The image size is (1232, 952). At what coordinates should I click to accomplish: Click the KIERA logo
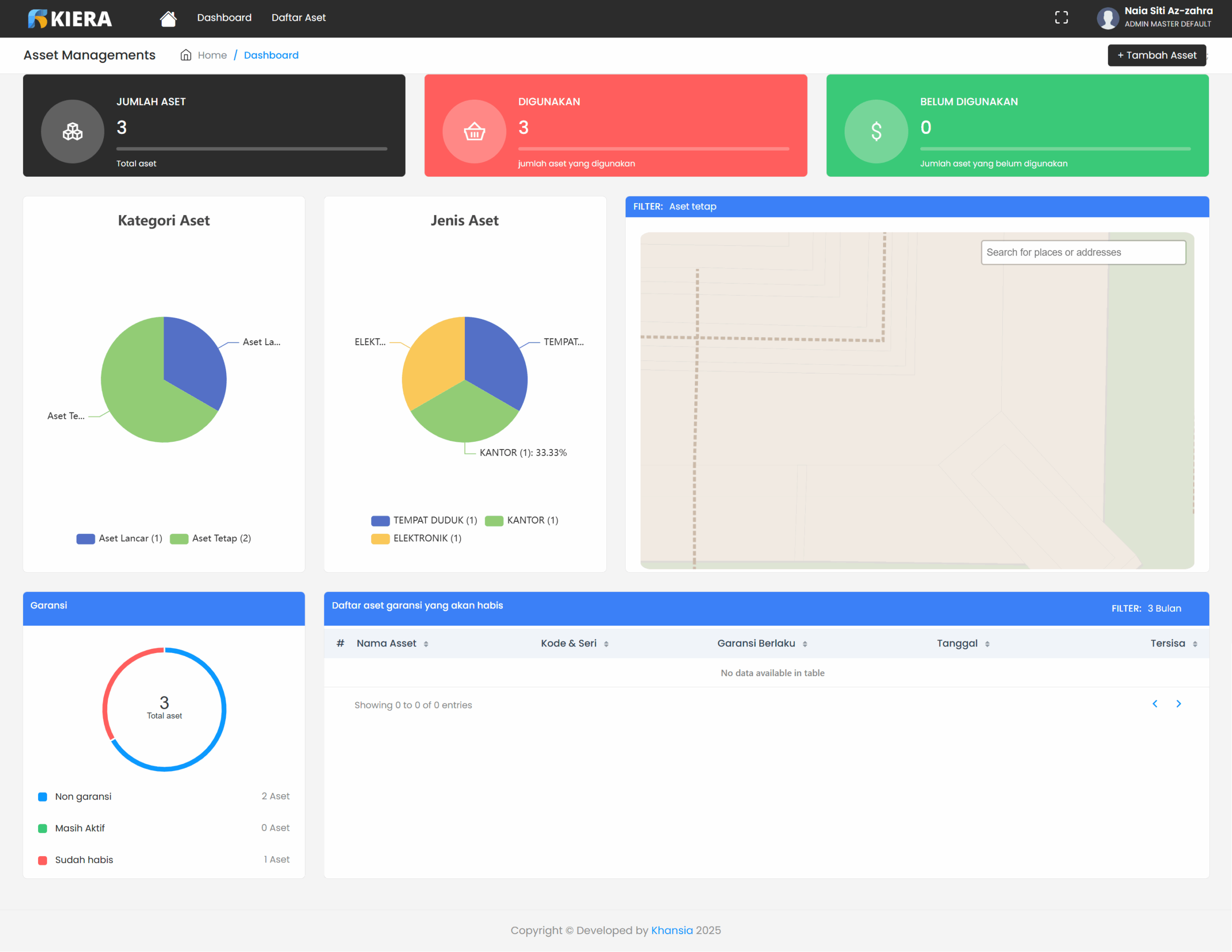[x=70, y=19]
